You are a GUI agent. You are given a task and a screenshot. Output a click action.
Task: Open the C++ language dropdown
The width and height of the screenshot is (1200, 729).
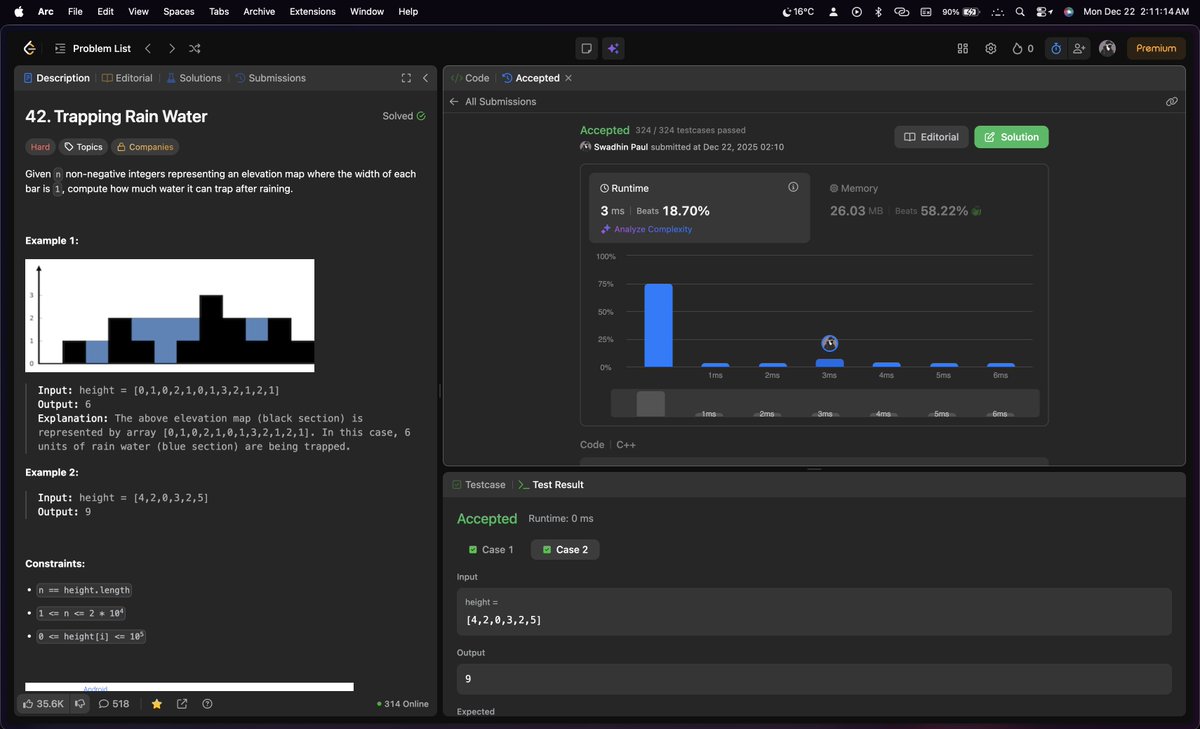626,444
